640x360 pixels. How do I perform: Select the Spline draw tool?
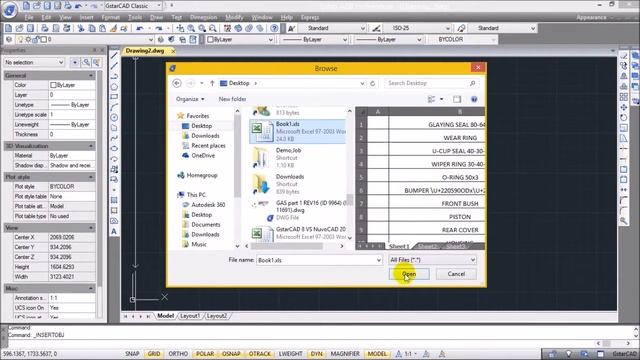(x=114, y=138)
